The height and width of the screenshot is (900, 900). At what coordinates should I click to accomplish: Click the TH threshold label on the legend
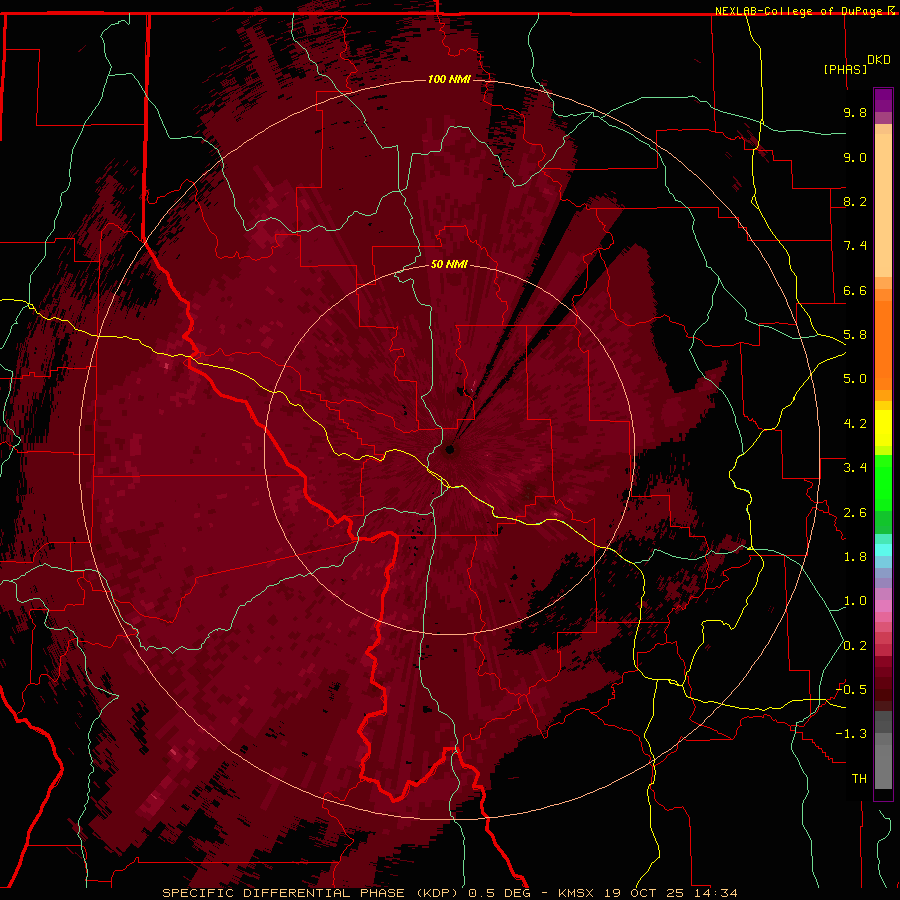coord(859,779)
